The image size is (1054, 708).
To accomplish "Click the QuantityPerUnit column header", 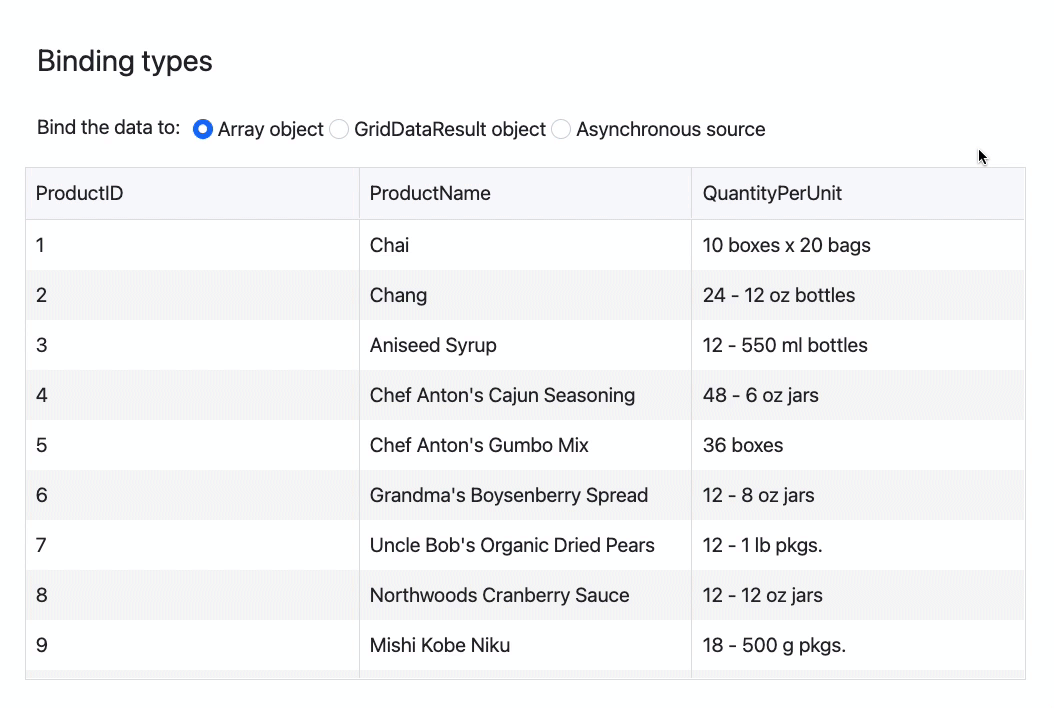I will [772, 193].
